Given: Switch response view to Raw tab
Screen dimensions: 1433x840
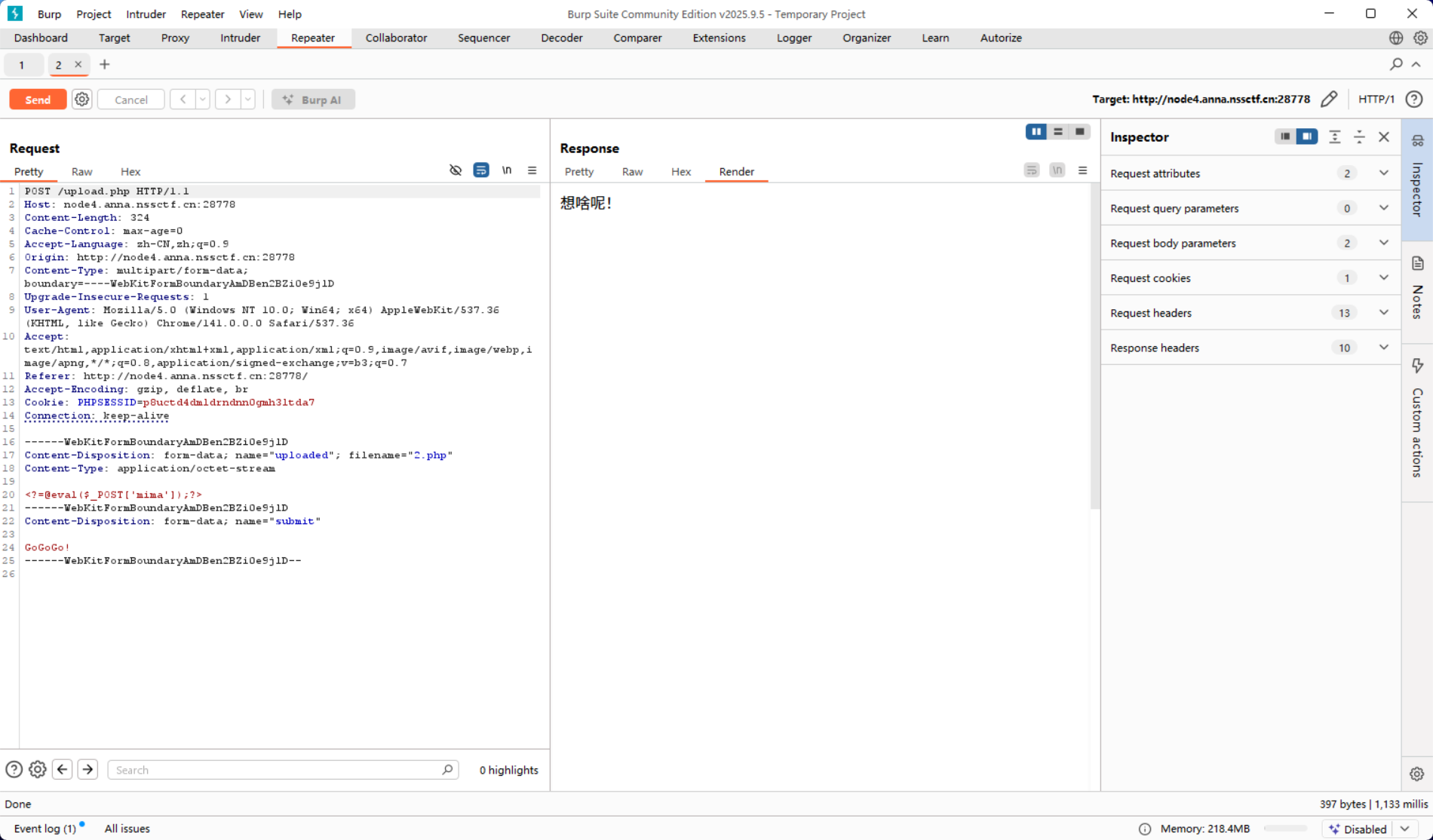Looking at the screenshot, I should [633, 172].
